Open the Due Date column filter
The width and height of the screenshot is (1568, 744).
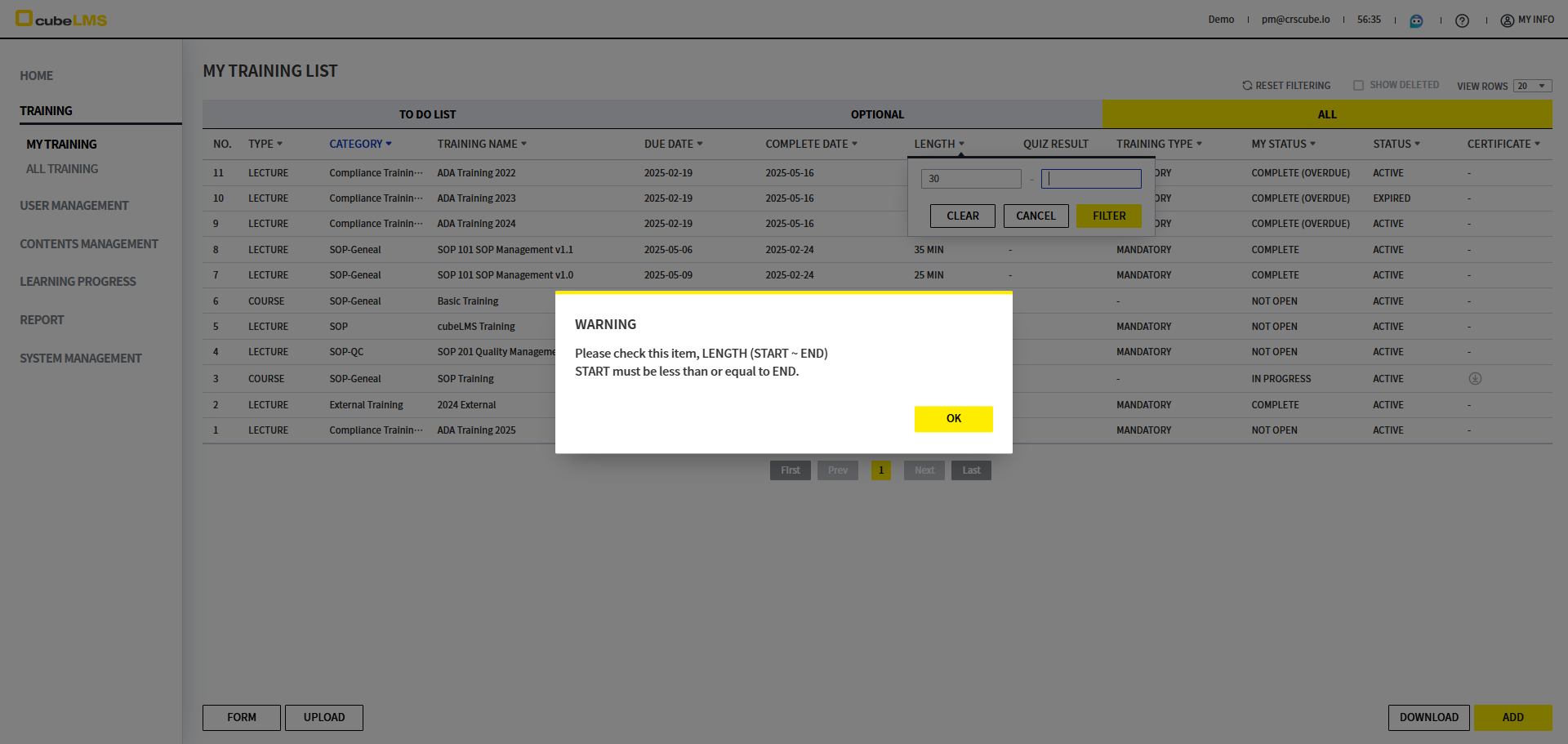(x=700, y=144)
